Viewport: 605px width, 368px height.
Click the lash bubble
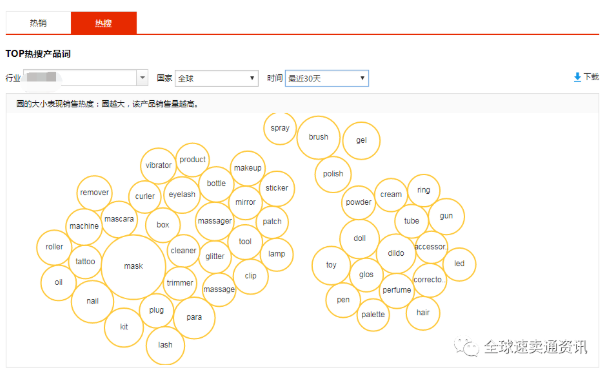(x=165, y=345)
